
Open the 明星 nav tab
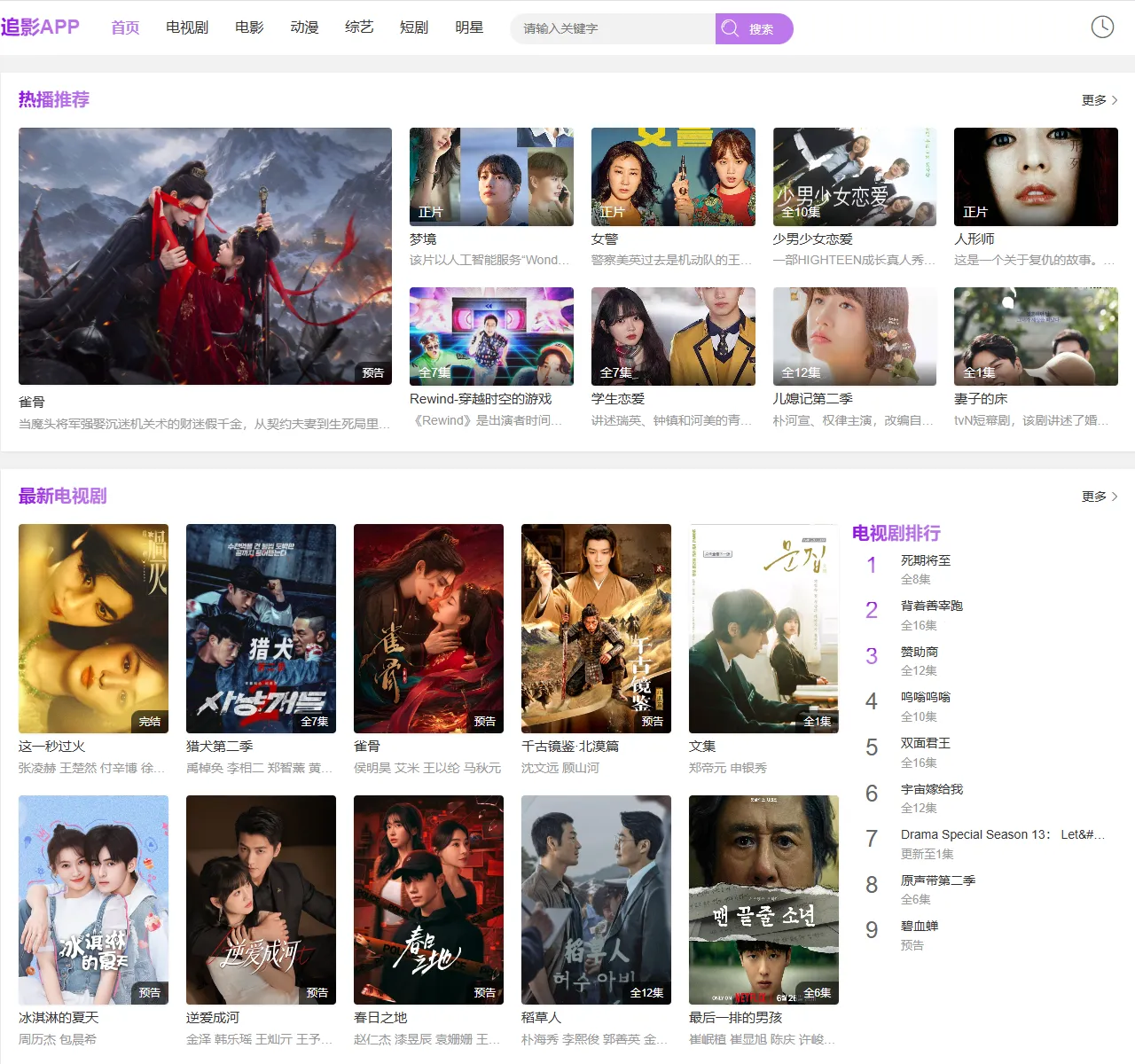pos(469,27)
